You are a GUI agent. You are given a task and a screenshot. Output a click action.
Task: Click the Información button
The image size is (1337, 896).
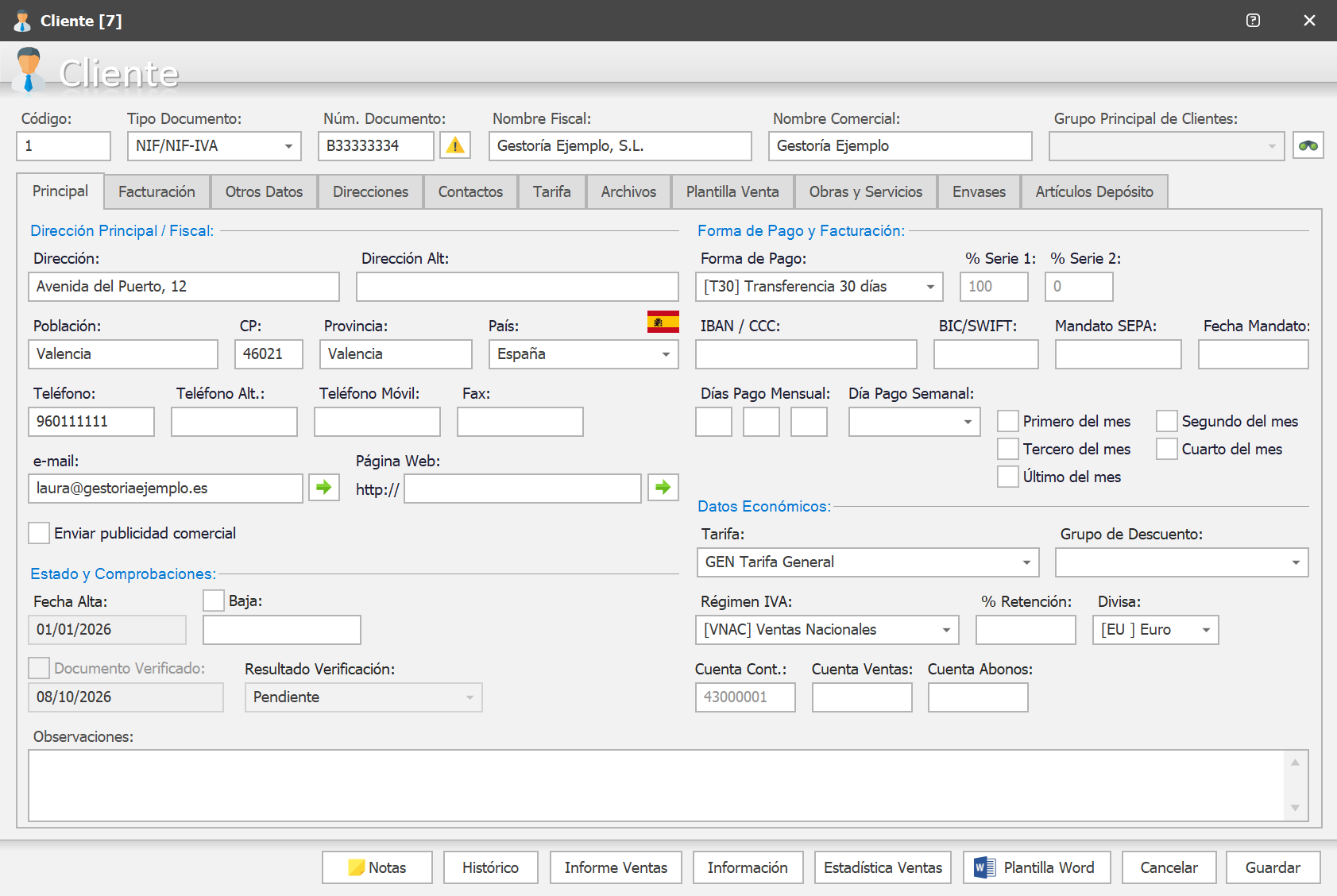[748, 867]
